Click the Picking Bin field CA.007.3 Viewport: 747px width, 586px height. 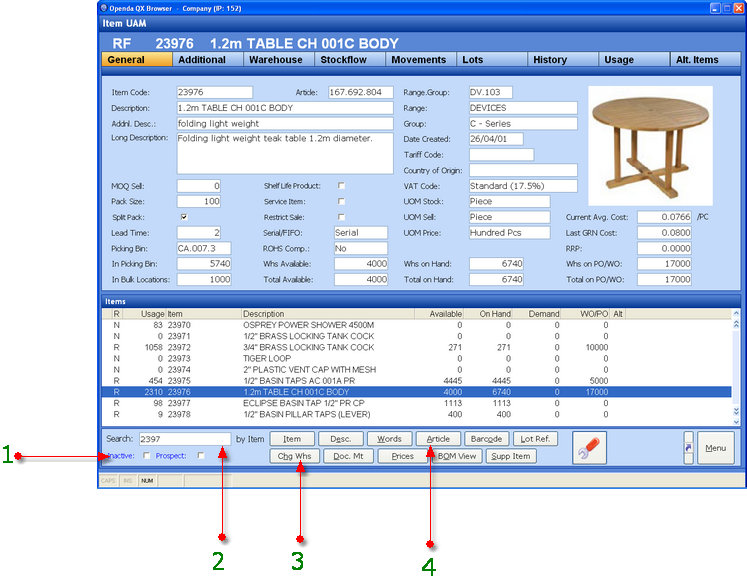pyautogui.click(x=204, y=249)
